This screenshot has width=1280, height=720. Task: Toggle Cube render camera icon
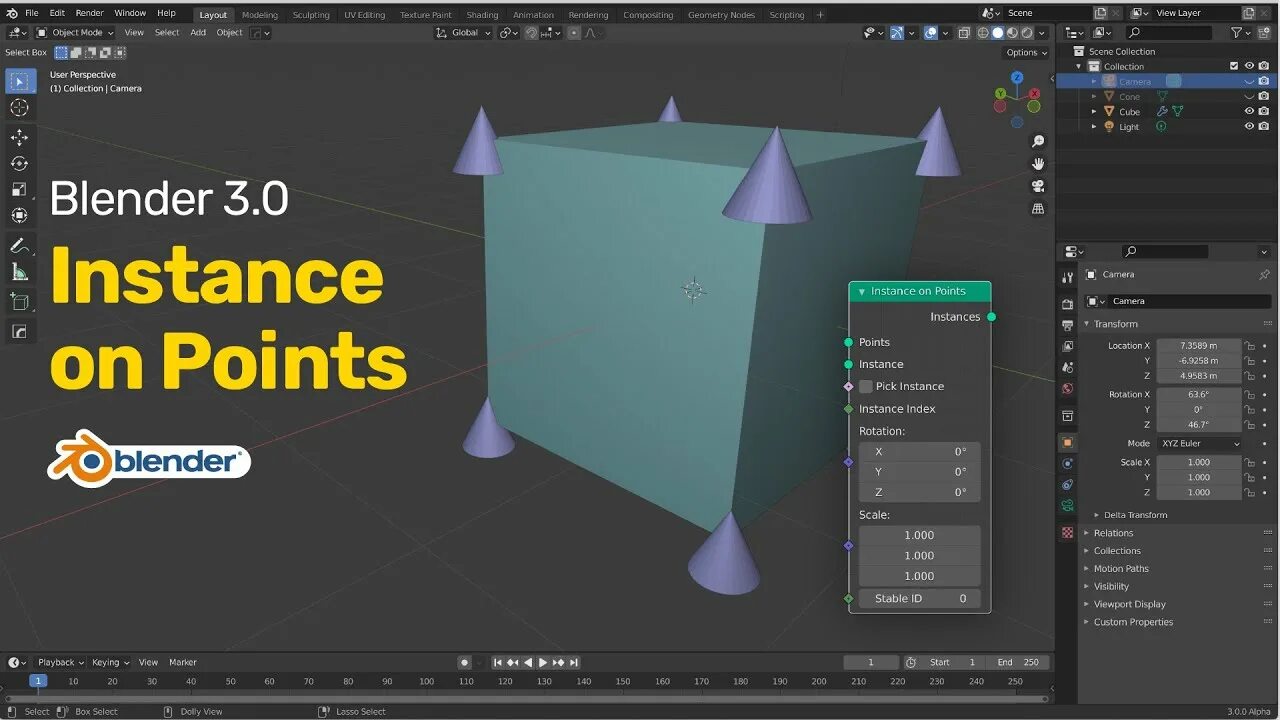click(x=1264, y=112)
